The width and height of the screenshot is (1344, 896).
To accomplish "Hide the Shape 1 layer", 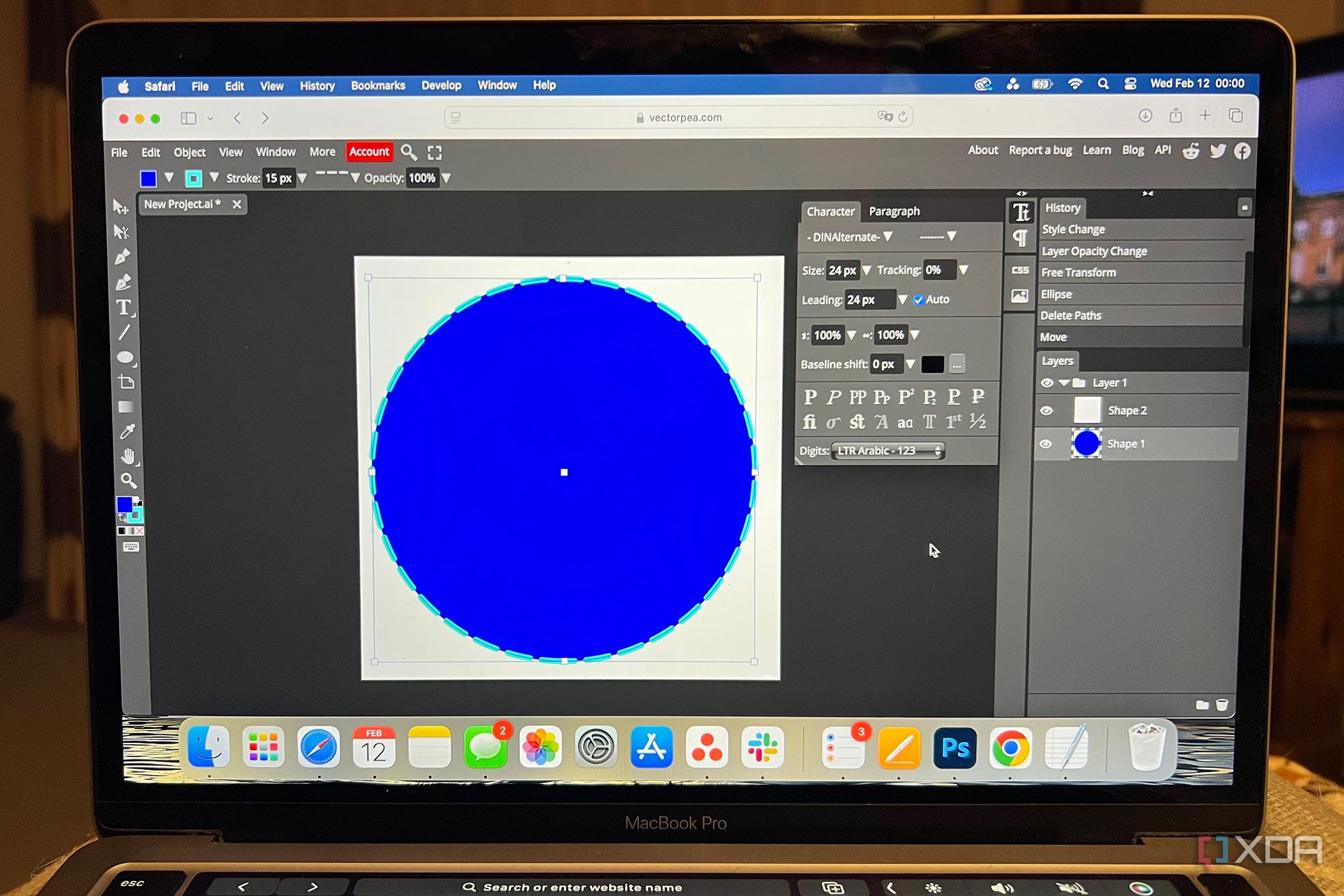I will click(1046, 444).
